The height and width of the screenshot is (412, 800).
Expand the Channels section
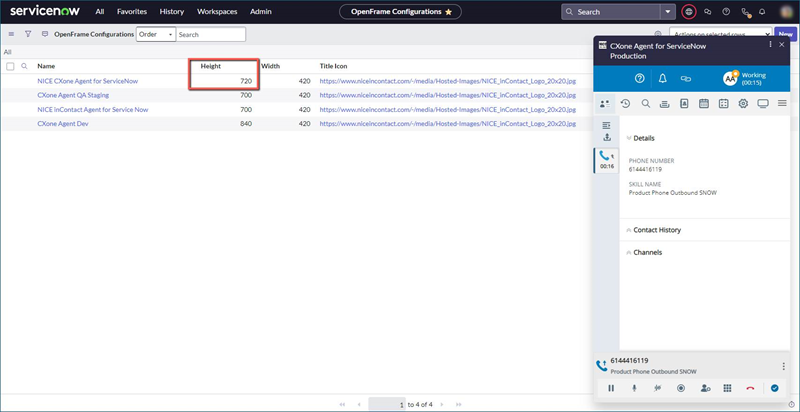click(x=643, y=252)
